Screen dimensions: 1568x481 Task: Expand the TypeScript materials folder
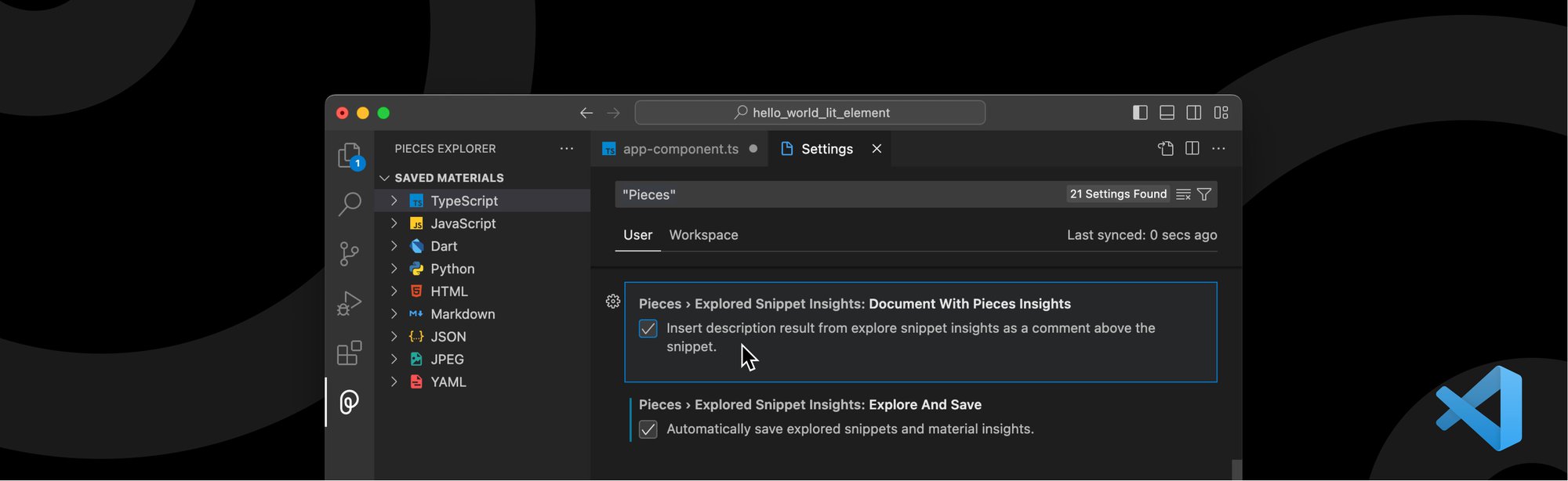click(x=394, y=201)
